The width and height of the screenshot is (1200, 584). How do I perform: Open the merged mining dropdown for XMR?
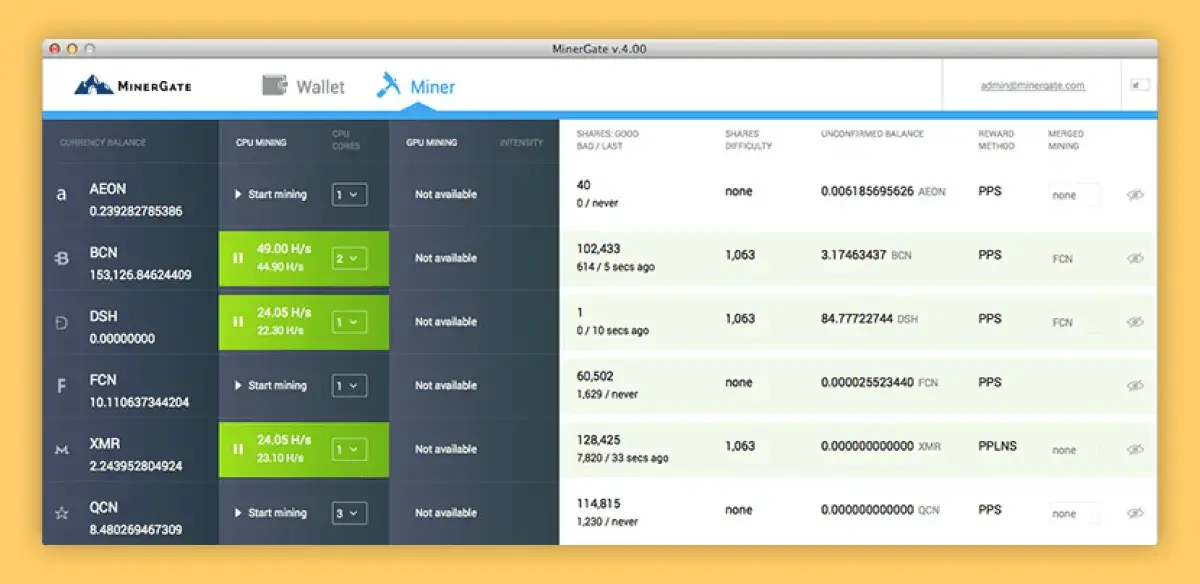tap(1072, 450)
